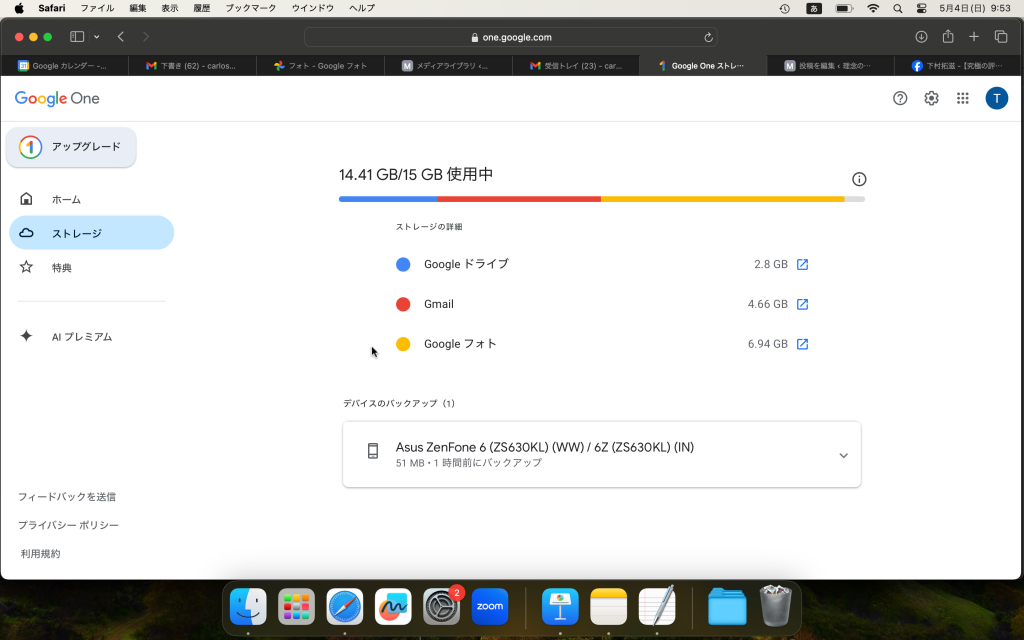Click the Time Machine menu bar icon
This screenshot has height=640, width=1024.
pyautogui.click(x=785, y=8)
